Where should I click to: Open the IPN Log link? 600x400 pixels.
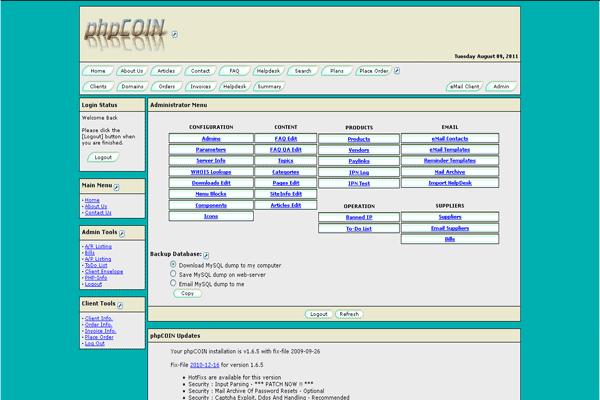coord(359,172)
